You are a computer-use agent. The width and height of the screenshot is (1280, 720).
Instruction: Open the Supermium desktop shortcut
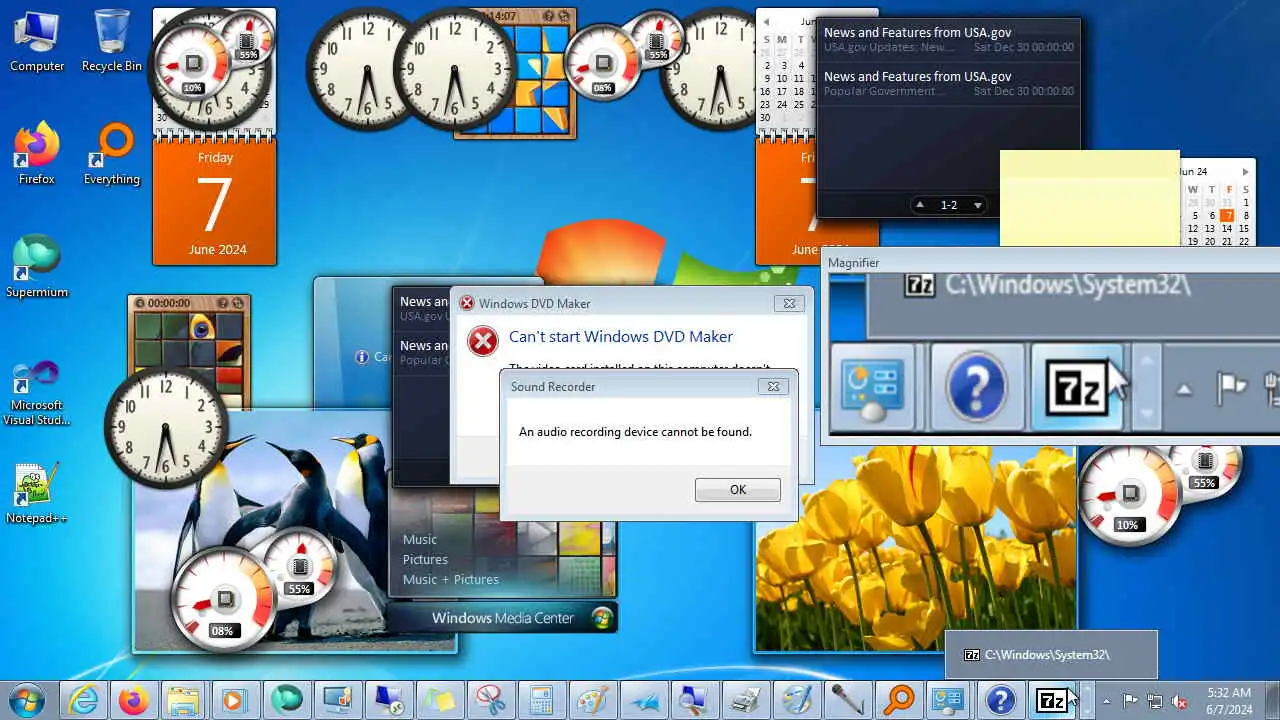tap(37, 267)
